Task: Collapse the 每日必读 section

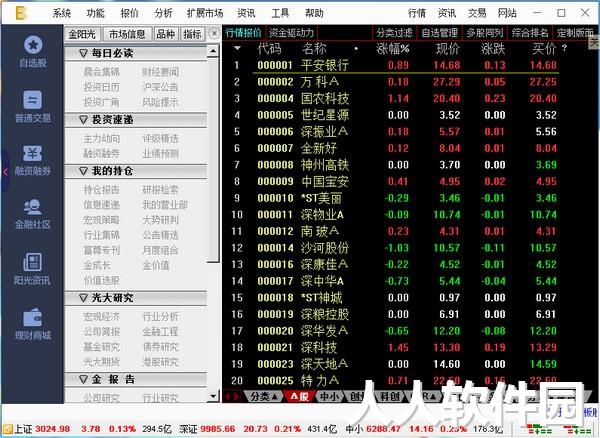Action: click(83, 53)
